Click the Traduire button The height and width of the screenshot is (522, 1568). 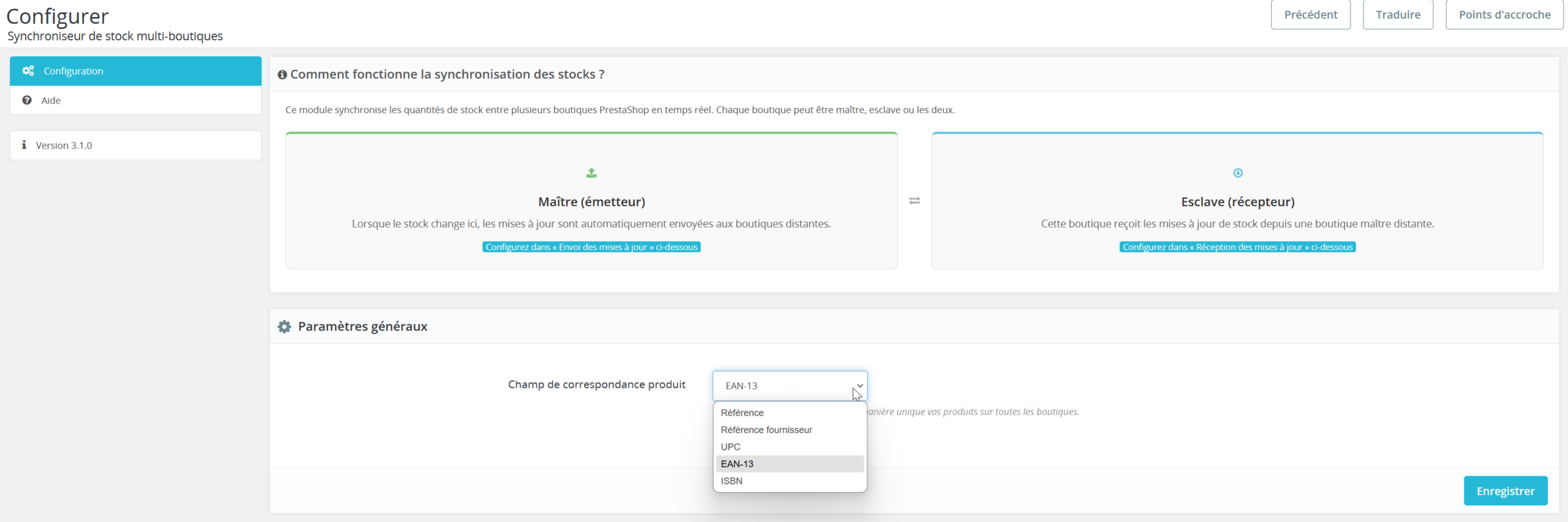coord(1398,15)
